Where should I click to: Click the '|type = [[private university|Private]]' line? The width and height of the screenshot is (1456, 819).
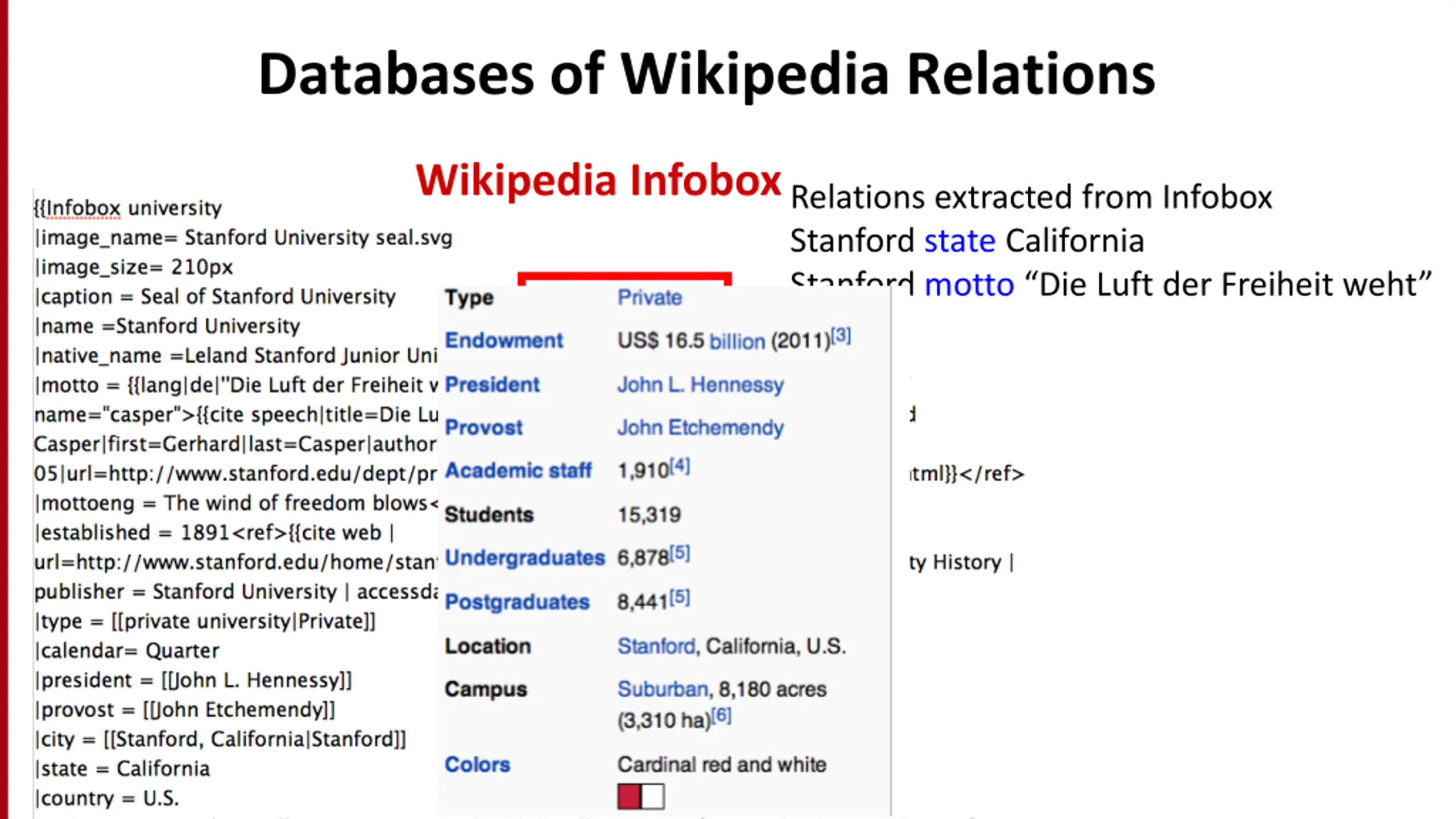(205, 622)
